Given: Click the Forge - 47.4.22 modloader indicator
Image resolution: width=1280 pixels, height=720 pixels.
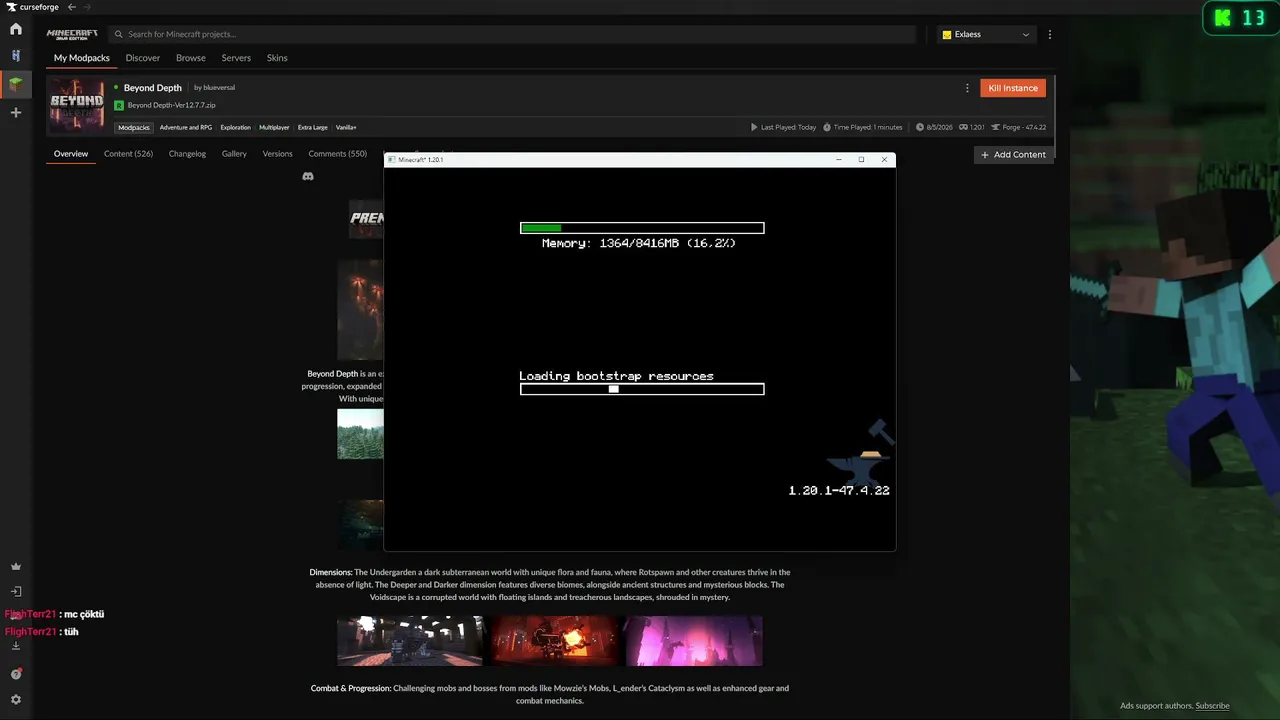Looking at the screenshot, I should (x=1017, y=127).
